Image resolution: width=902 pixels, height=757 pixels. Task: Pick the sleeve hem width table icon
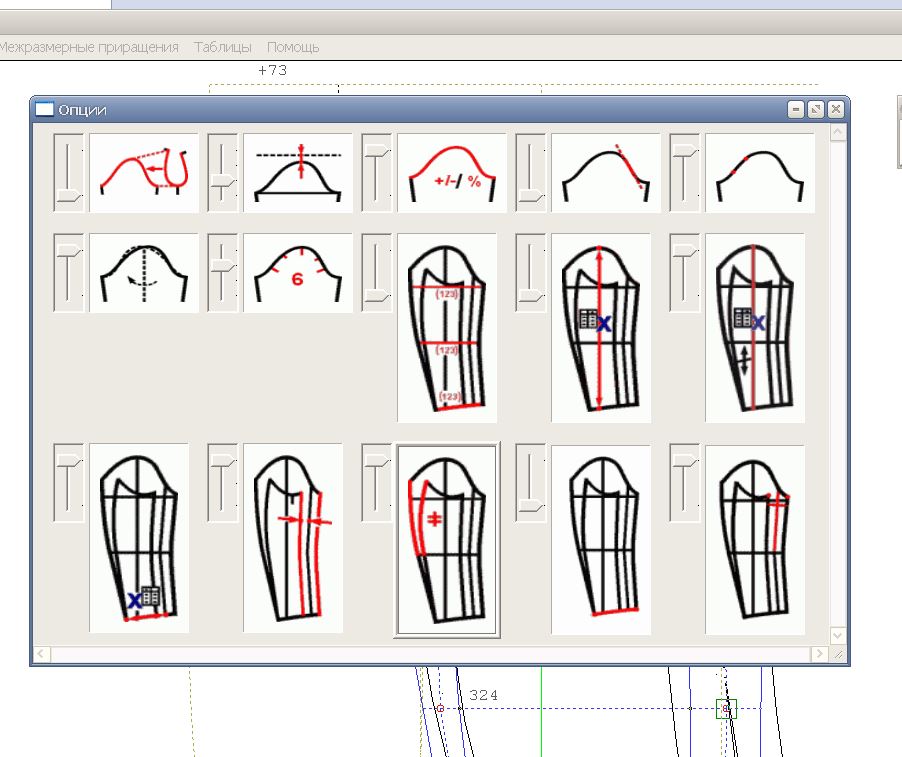coord(139,538)
